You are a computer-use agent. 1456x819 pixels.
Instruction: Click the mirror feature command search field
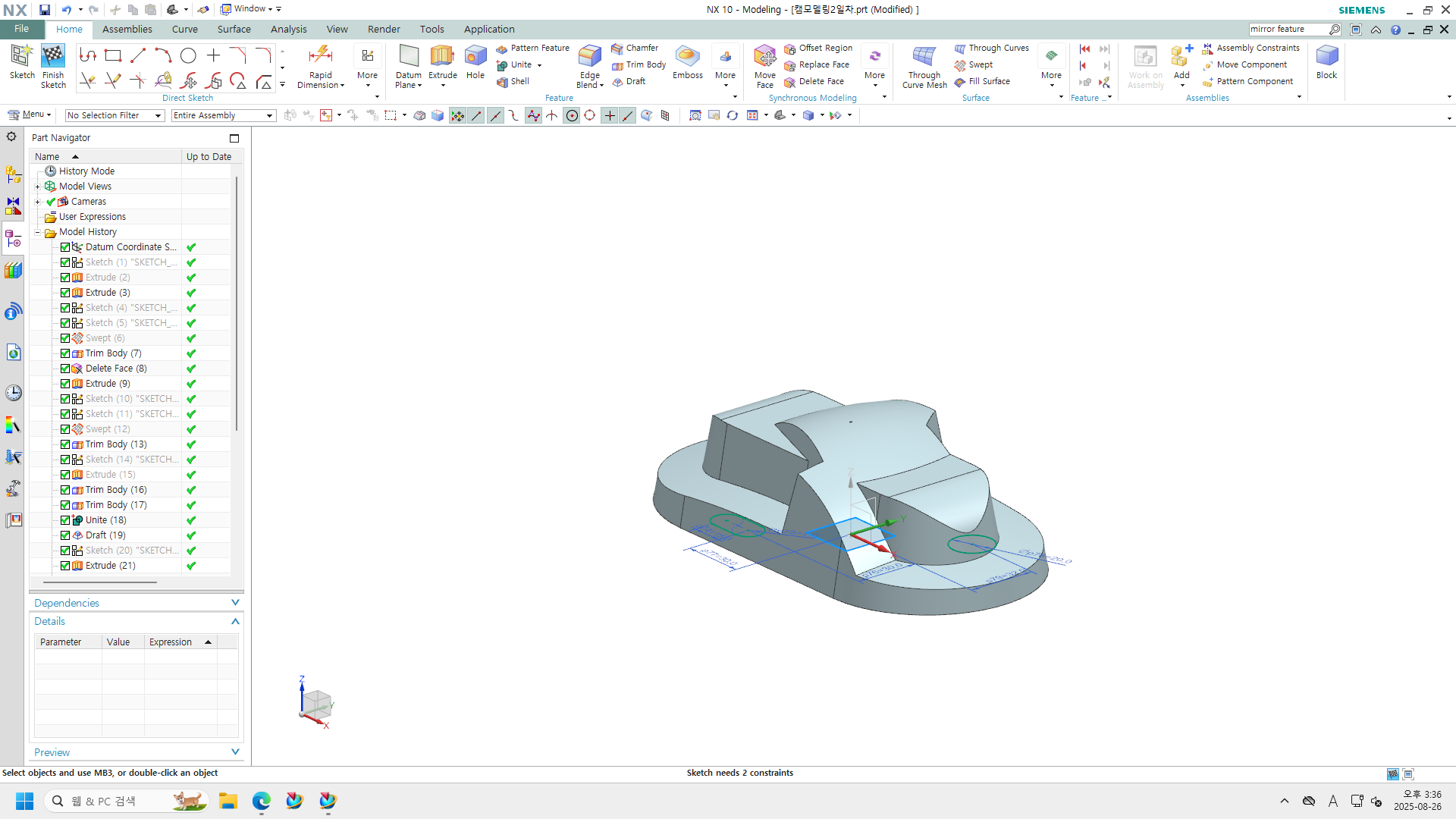[x=1288, y=29]
